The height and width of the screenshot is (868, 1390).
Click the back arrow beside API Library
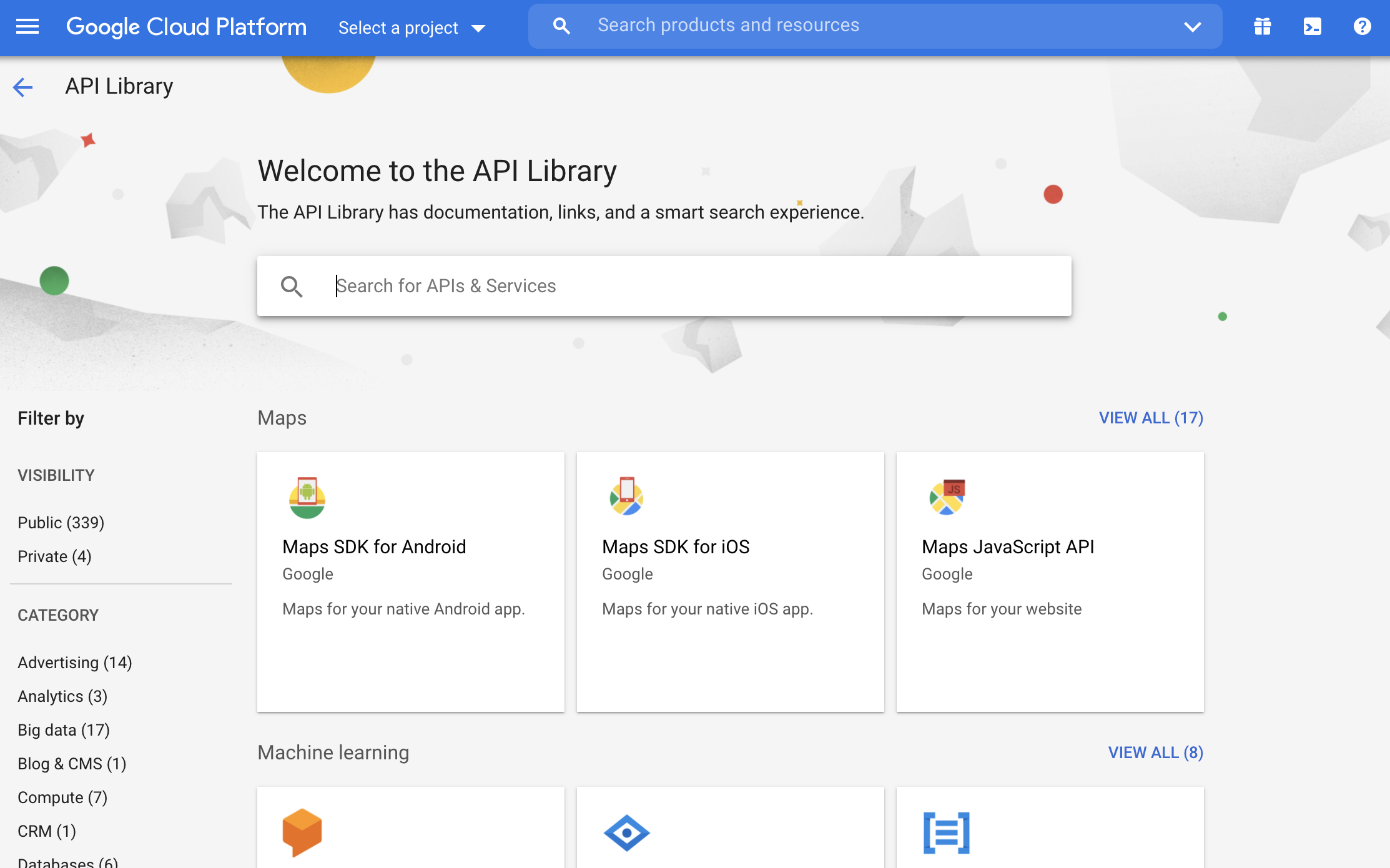click(x=23, y=87)
